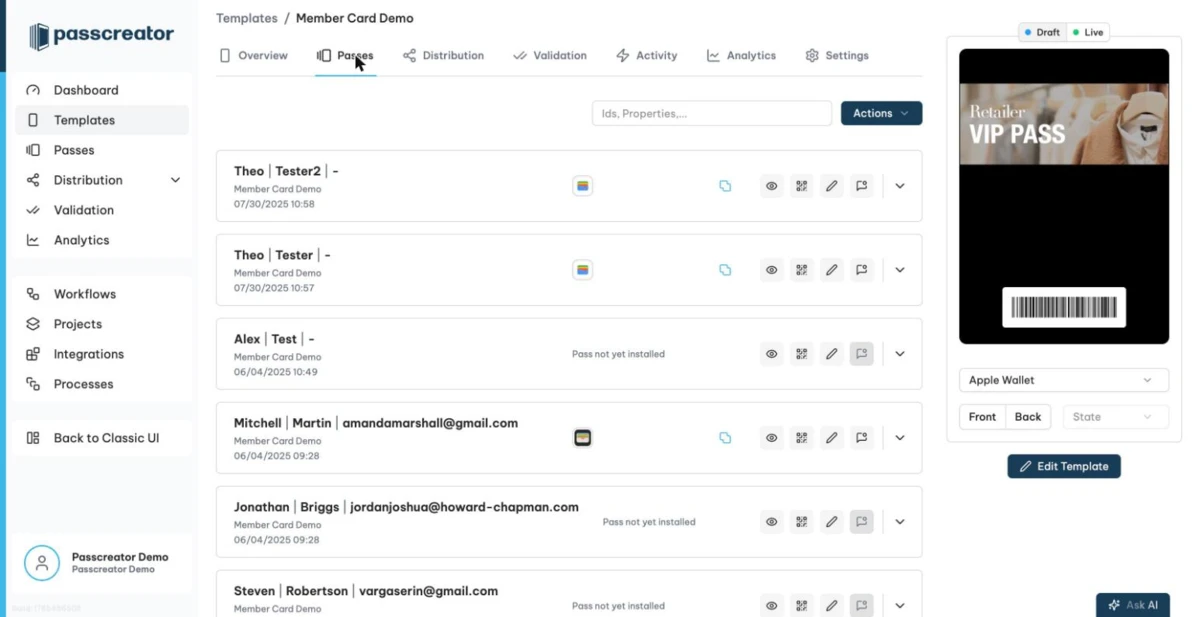Image resolution: width=1200 pixels, height=617 pixels.
Task: Show the Back of the pass
Action: point(1028,417)
